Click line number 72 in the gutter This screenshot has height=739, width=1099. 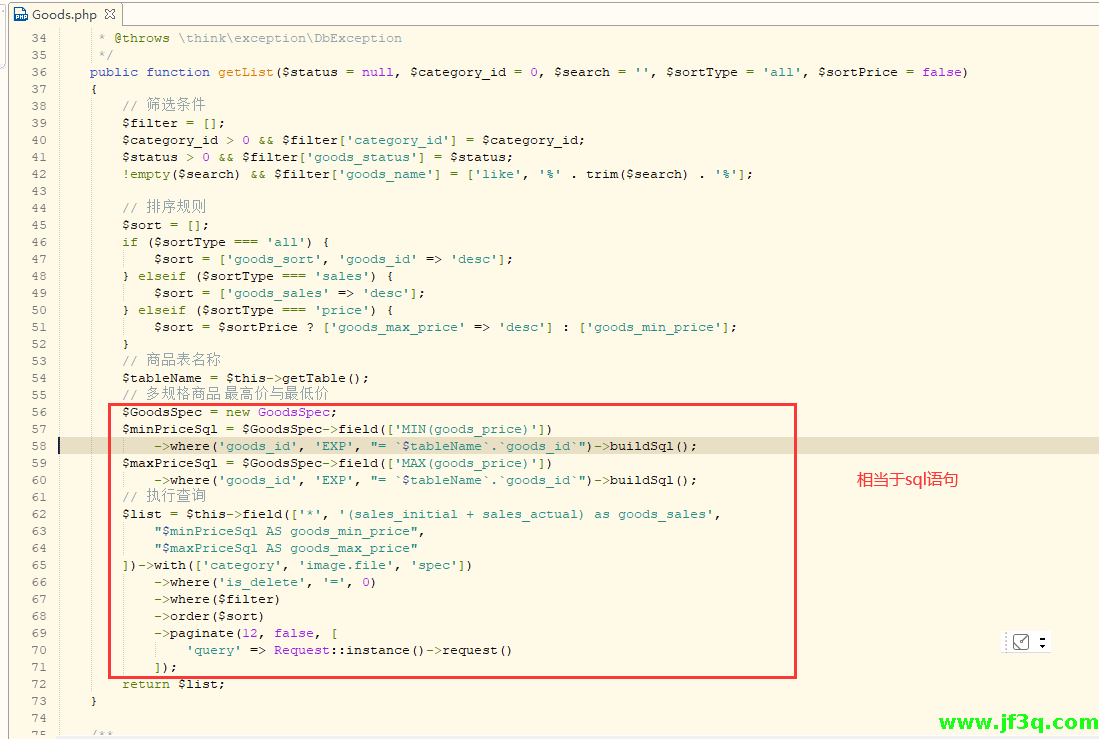coord(38,684)
